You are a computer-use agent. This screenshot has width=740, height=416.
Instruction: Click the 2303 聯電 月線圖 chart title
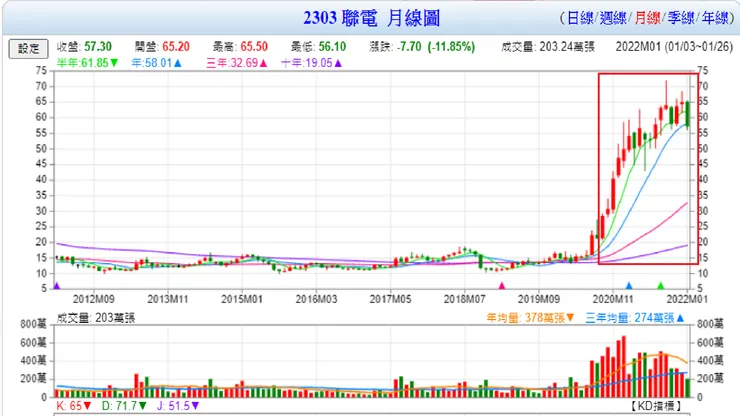coord(371,18)
